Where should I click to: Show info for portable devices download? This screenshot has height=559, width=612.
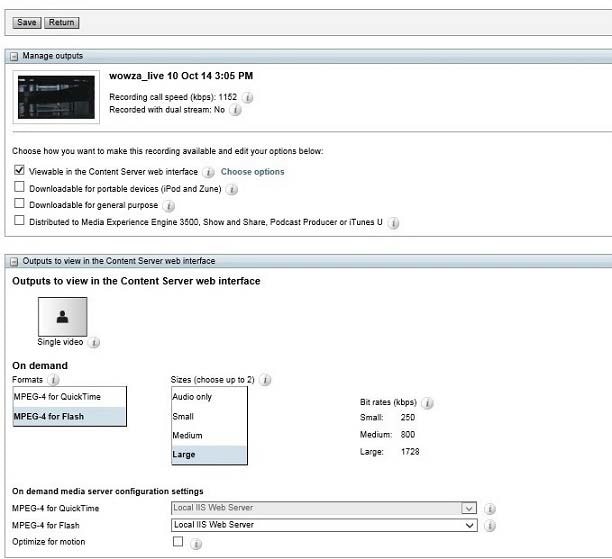232,190
